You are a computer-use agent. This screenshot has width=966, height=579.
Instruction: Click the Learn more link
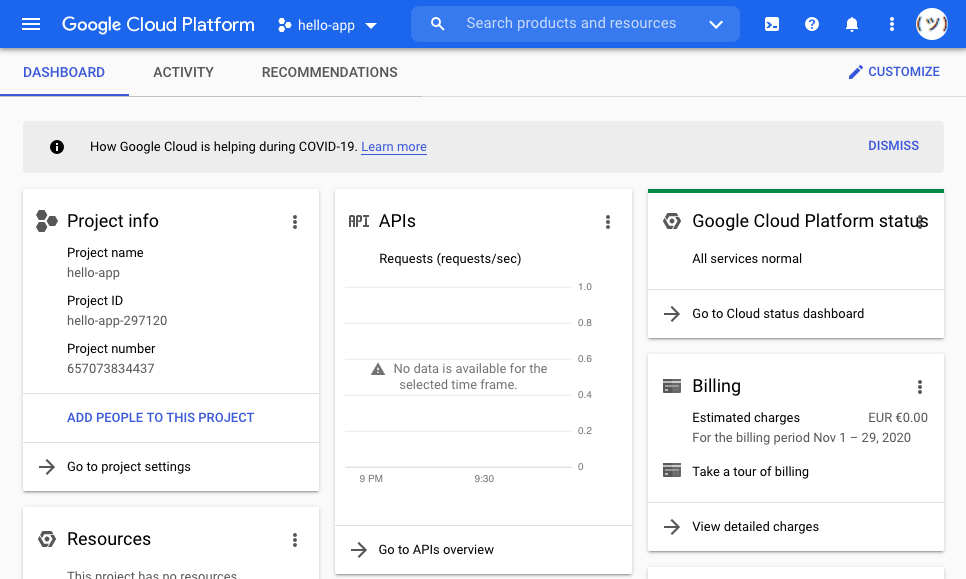pyautogui.click(x=393, y=146)
